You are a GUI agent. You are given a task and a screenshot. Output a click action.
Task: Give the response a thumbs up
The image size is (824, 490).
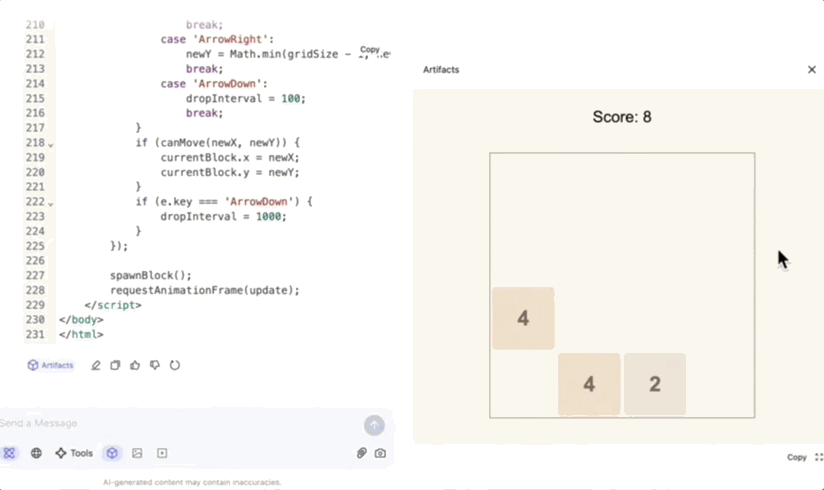point(135,365)
